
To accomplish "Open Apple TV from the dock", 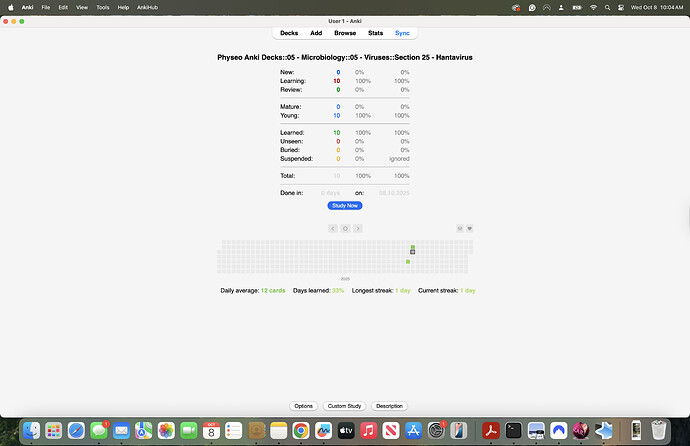I will pyautogui.click(x=346, y=431).
